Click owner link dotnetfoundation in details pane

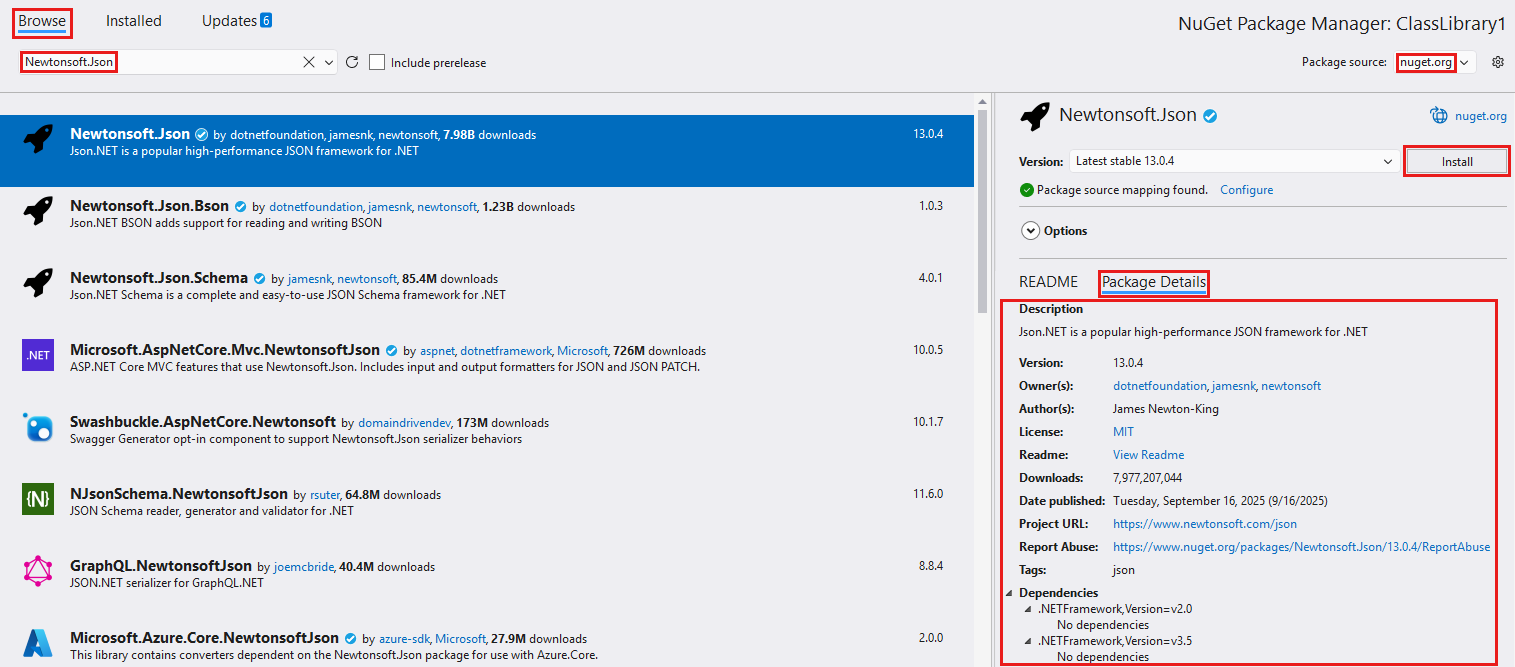[1160, 386]
